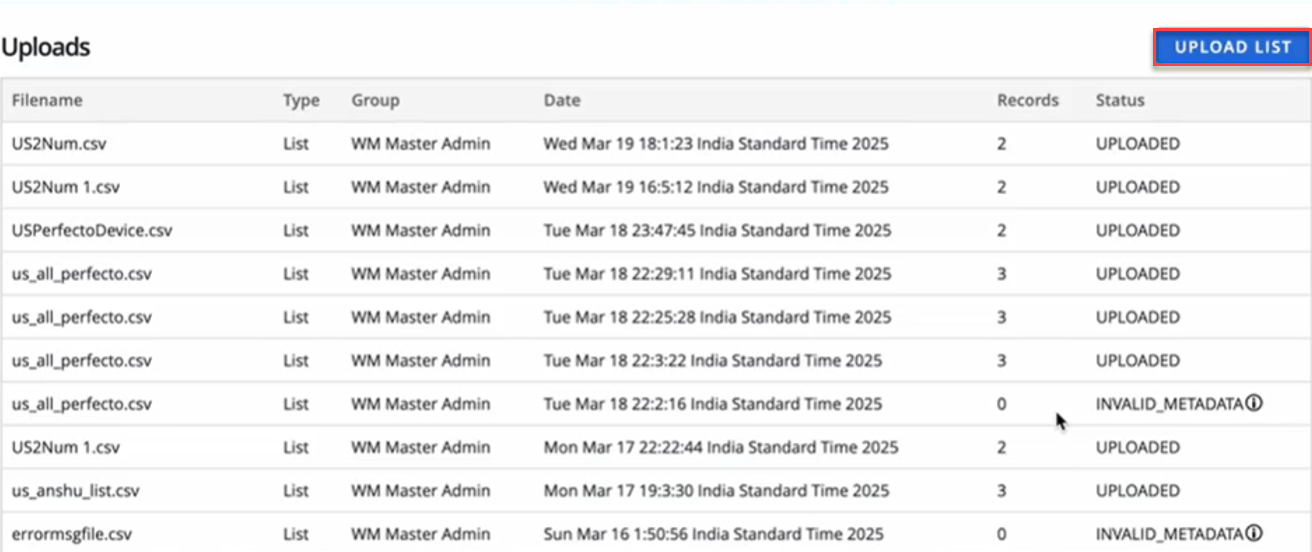Select the Filename column header
Image resolution: width=1312 pixels, height=552 pixels.
point(47,100)
